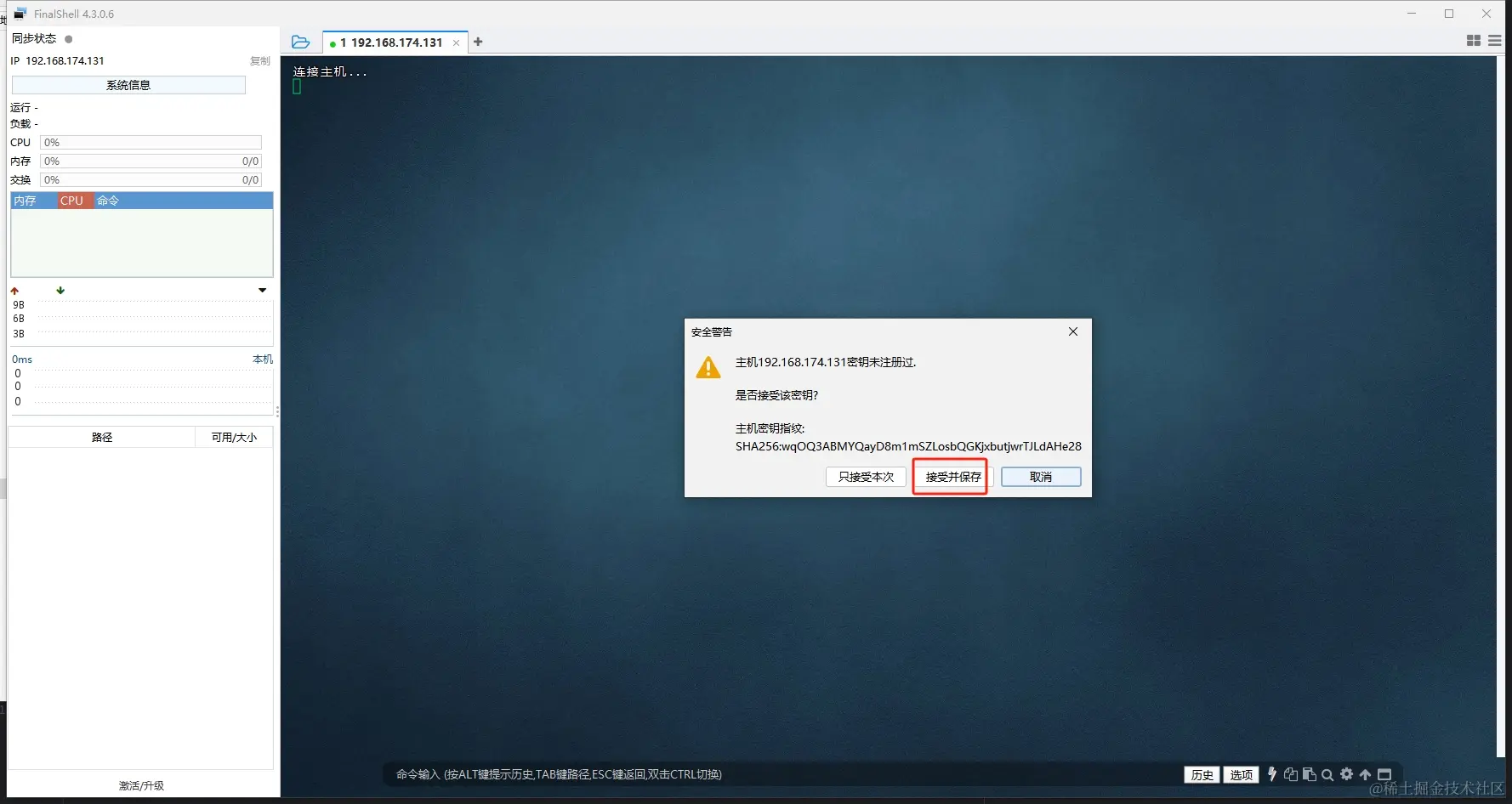Click the 系统信息 button
This screenshot has height=804, width=1512.
click(x=128, y=85)
